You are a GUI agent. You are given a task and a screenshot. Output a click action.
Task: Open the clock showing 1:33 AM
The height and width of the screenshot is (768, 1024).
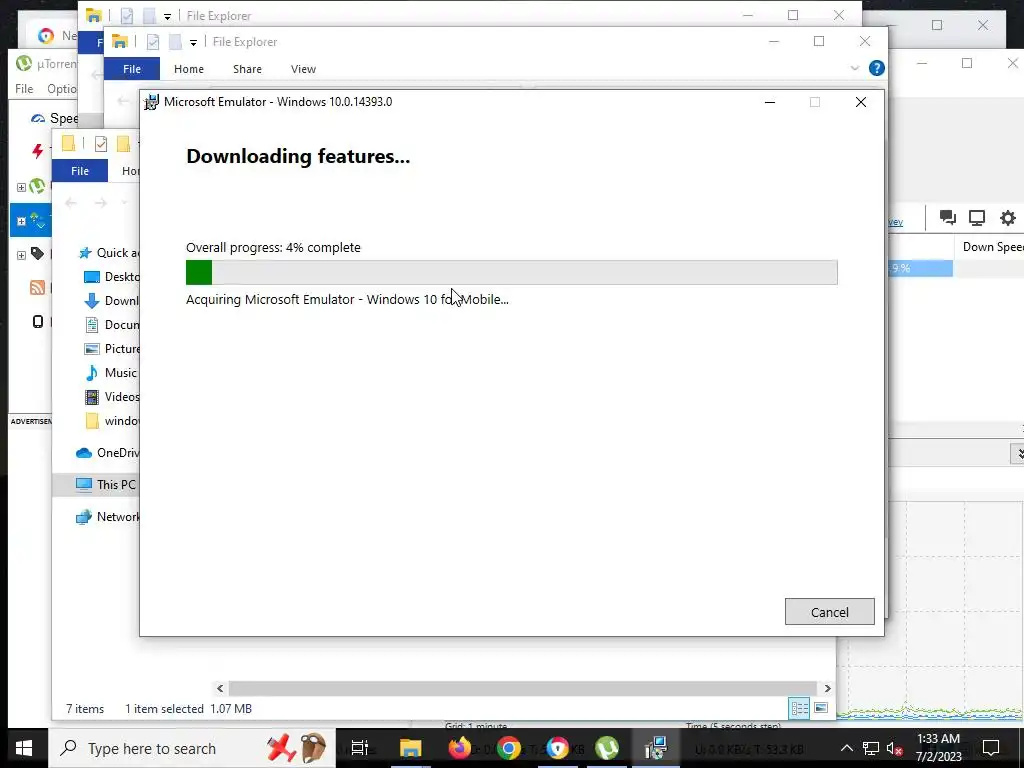pos(938,748)
